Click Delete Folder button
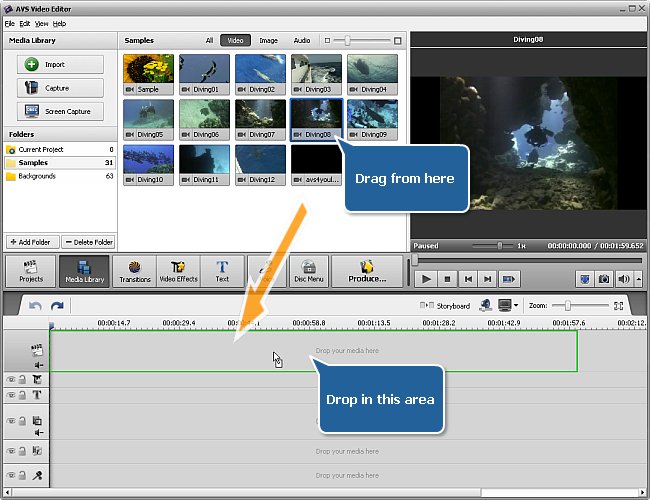650x500 pixels. tap(88, 242)
